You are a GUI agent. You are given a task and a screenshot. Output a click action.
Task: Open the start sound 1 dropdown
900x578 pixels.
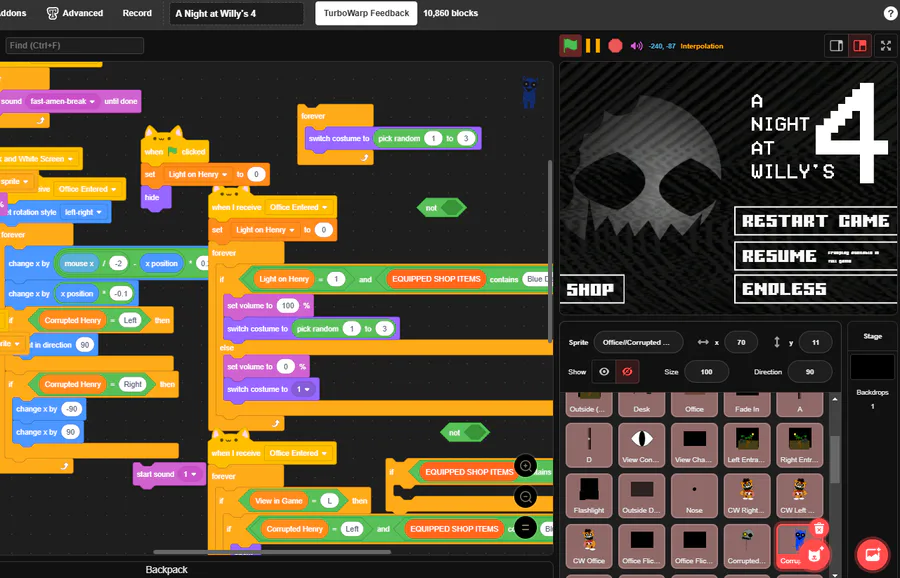189,474
